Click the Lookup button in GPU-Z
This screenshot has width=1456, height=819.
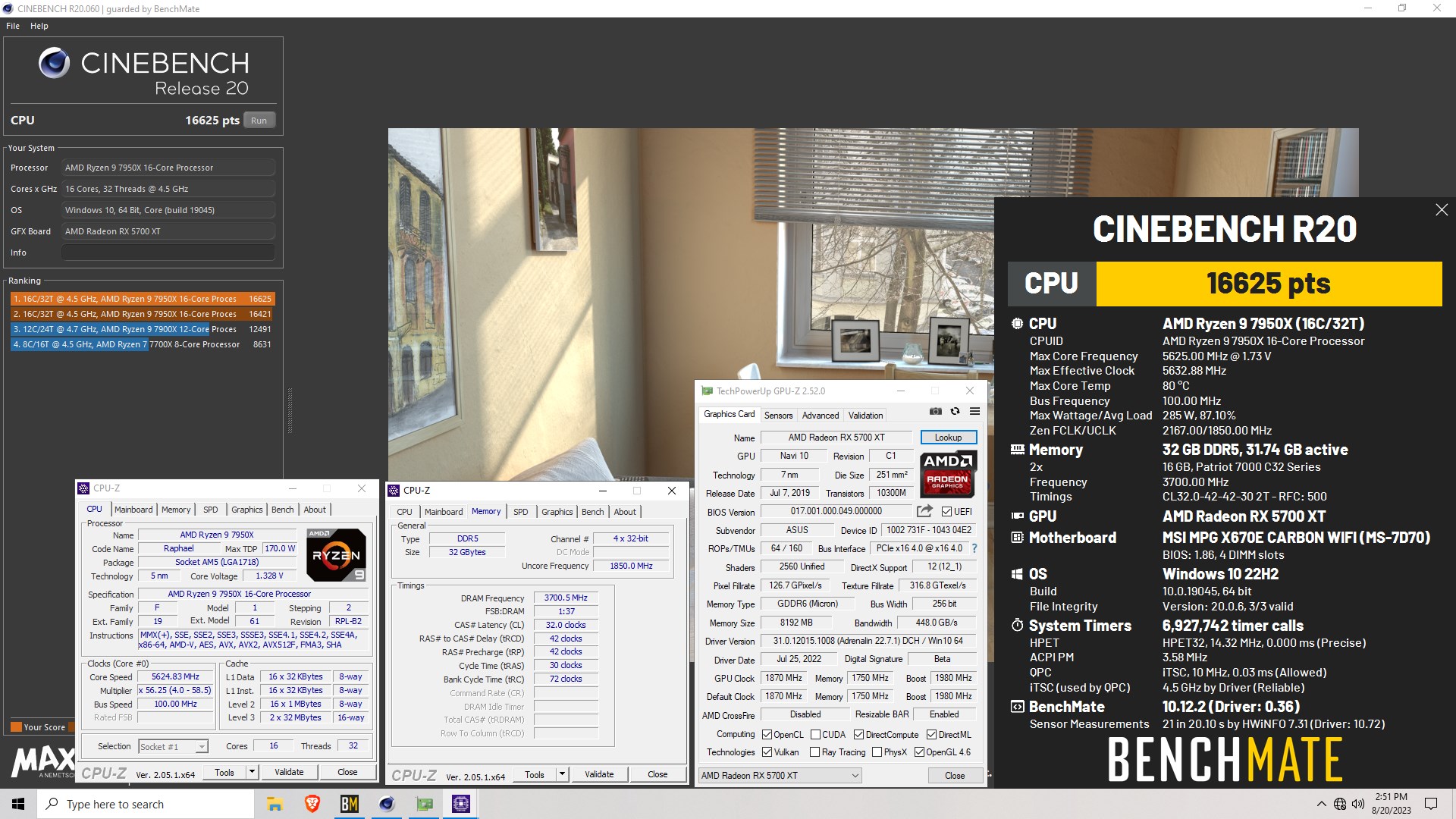(948, 438)
